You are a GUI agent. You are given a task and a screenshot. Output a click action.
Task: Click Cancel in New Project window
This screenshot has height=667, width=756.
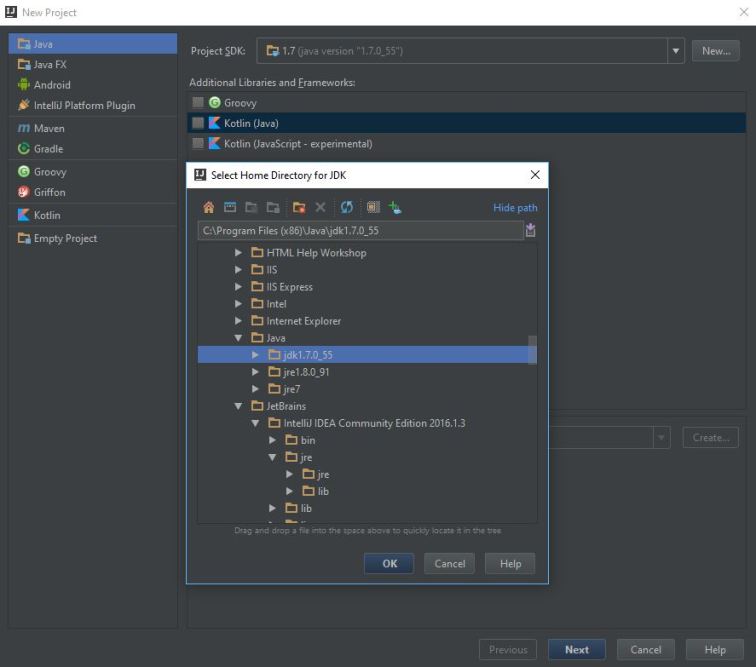(x=646, y=649)
